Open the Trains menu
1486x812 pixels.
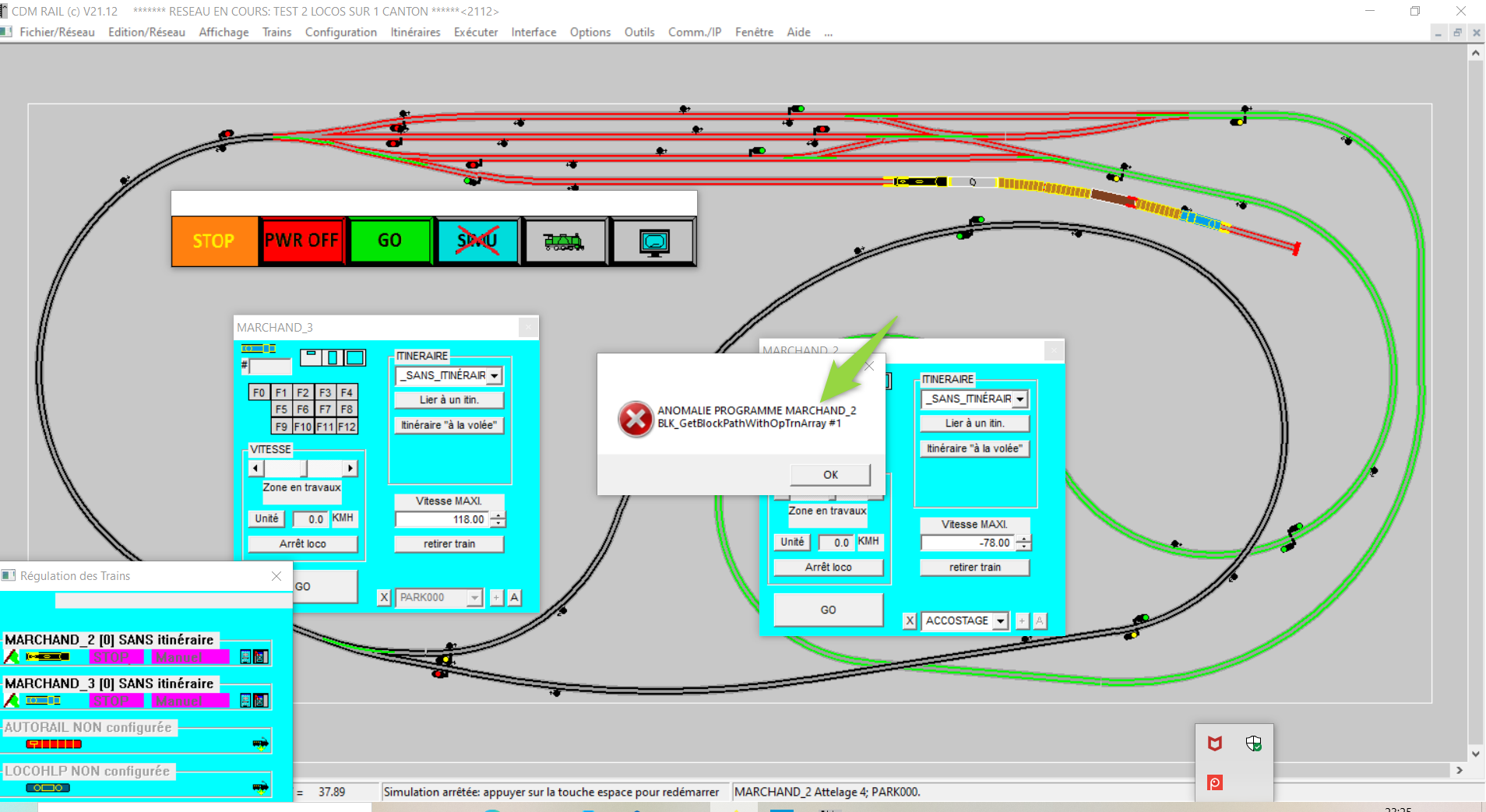click(276, 32)
